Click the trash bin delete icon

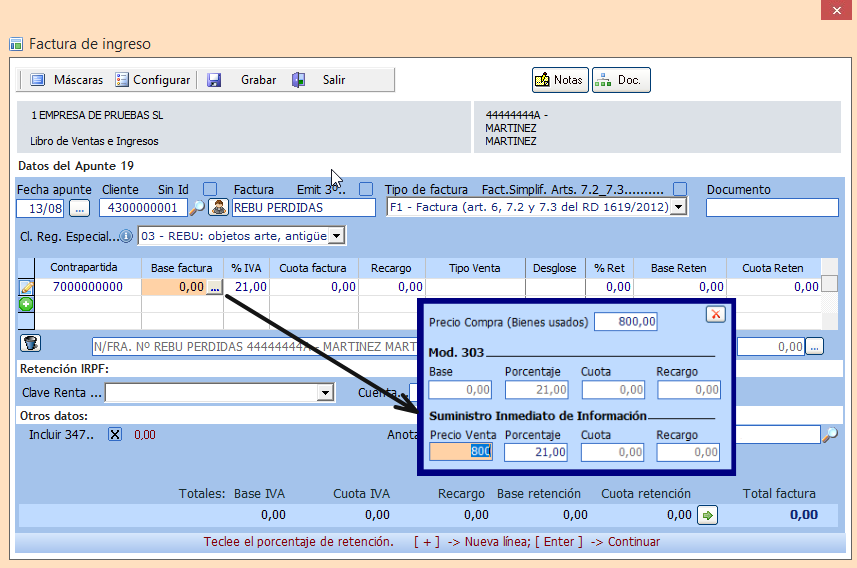coord(31,343)
